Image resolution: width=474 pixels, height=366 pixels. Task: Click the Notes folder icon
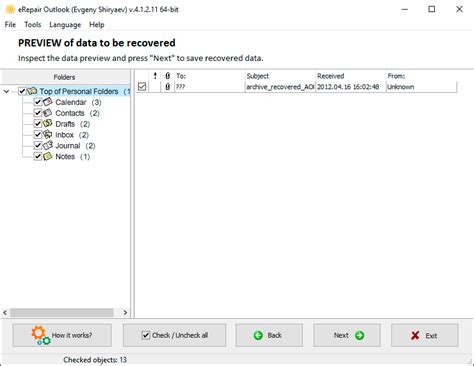click(x=48, y=156)
